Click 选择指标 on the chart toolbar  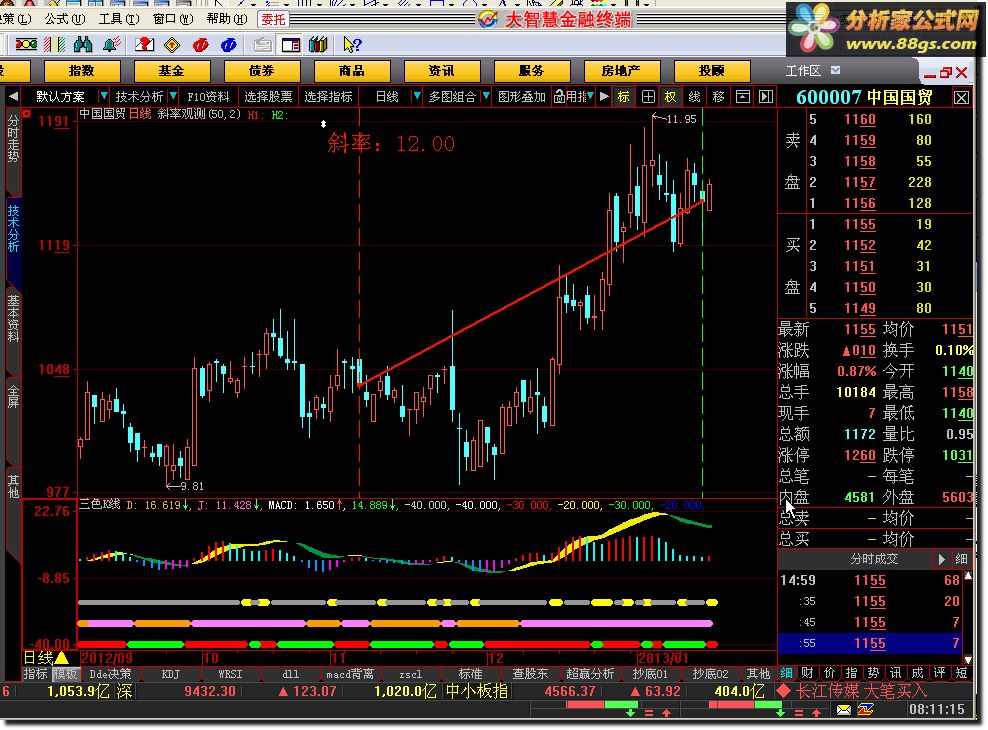point(328,96)
